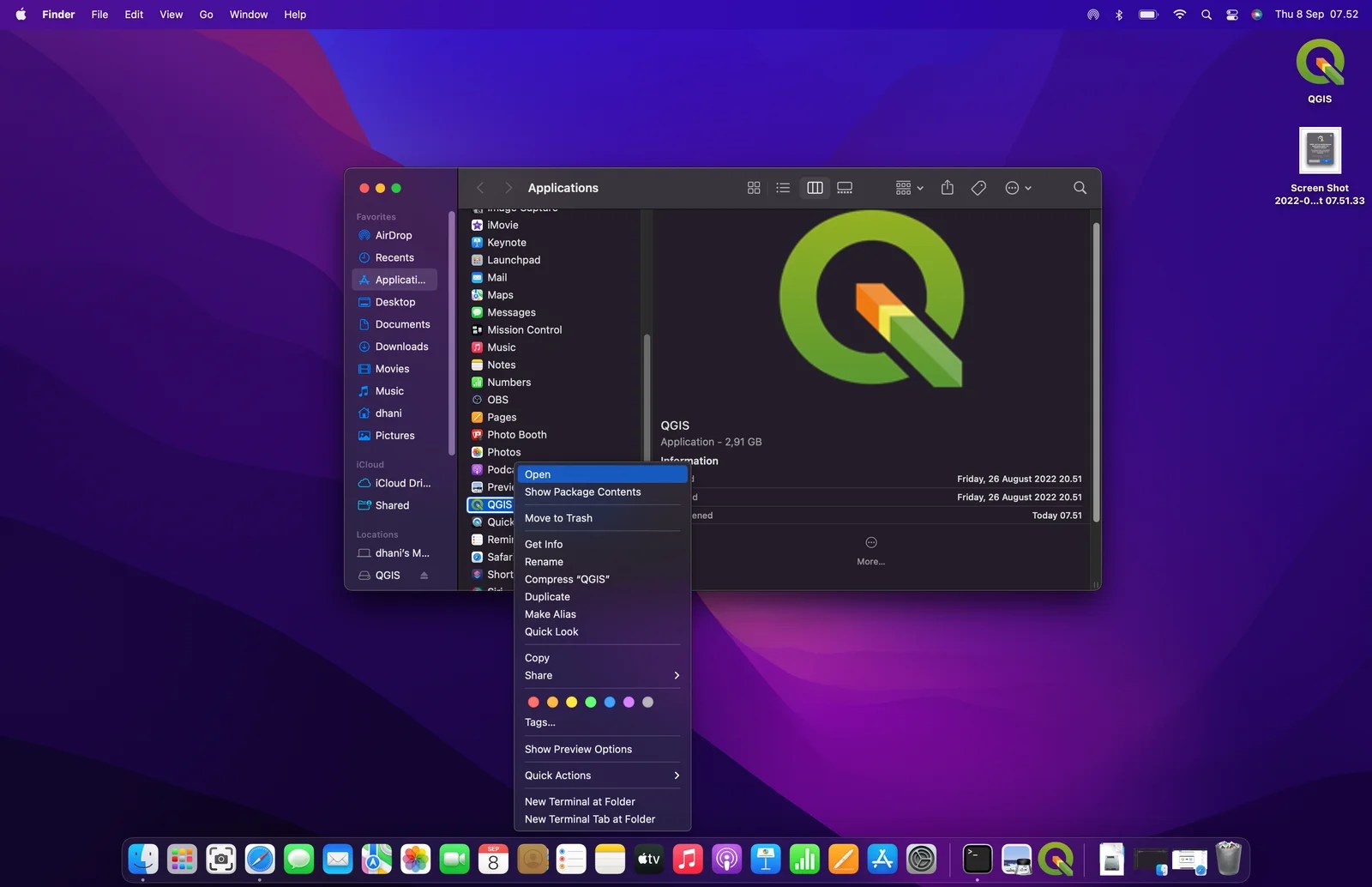Open Numbers from the Dock

coord(804,859)
